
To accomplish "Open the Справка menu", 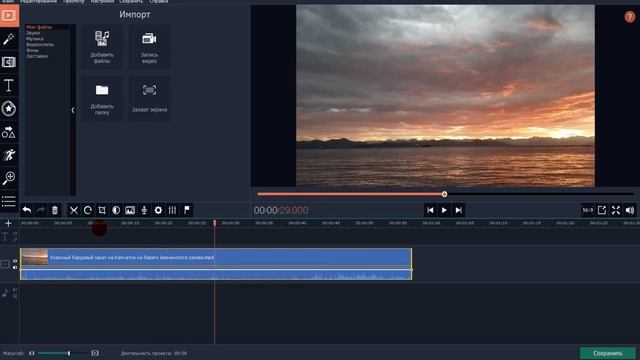I will [158, 2].
